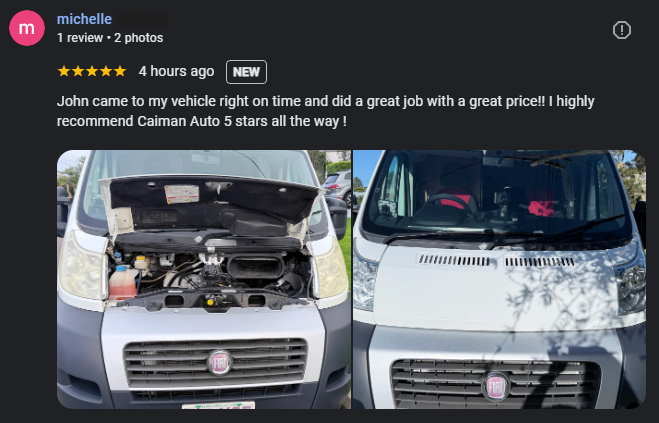Click the report review flag icon
This screenshot has width=659, height=423.
pos(622,30)
